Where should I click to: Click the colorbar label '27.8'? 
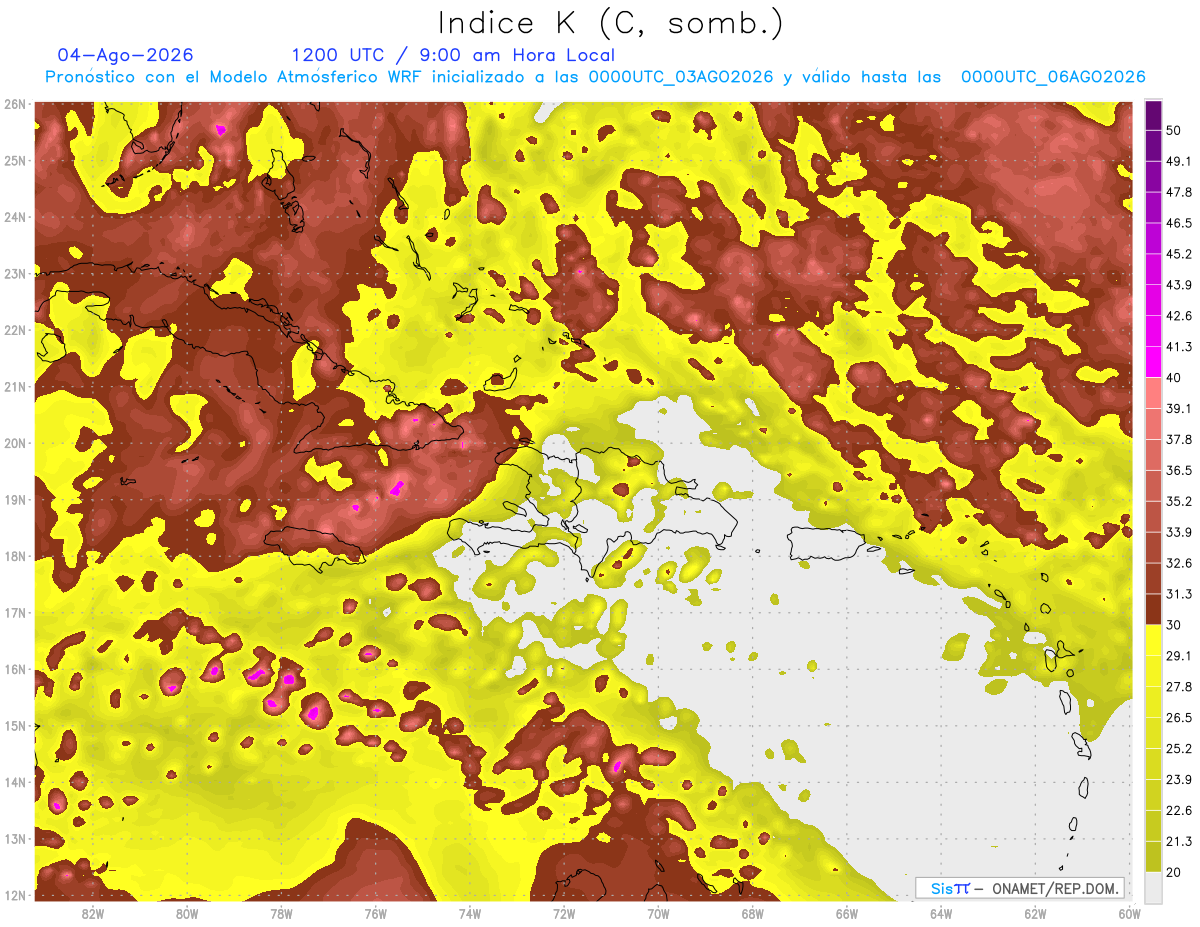pyautogui.click(x=1179, y=686)
